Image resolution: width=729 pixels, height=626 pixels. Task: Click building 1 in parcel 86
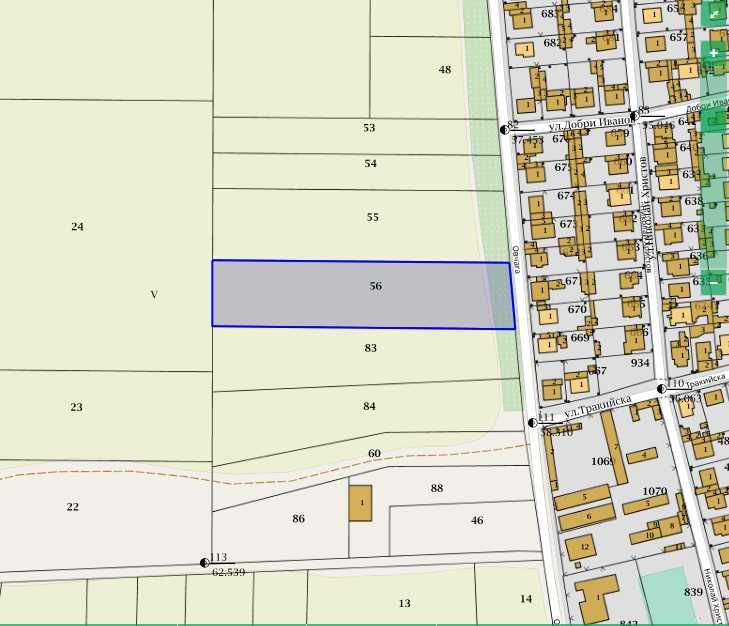pyautogui.click(x=360, y=503)
